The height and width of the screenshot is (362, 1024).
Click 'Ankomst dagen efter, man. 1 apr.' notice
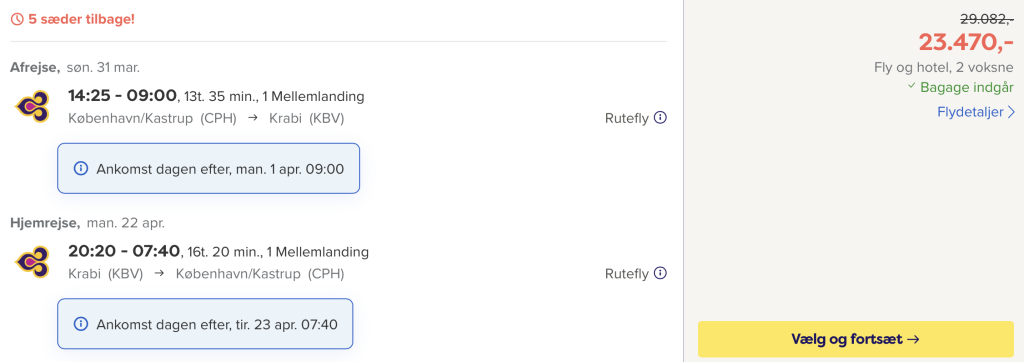[x=208, y=169]
